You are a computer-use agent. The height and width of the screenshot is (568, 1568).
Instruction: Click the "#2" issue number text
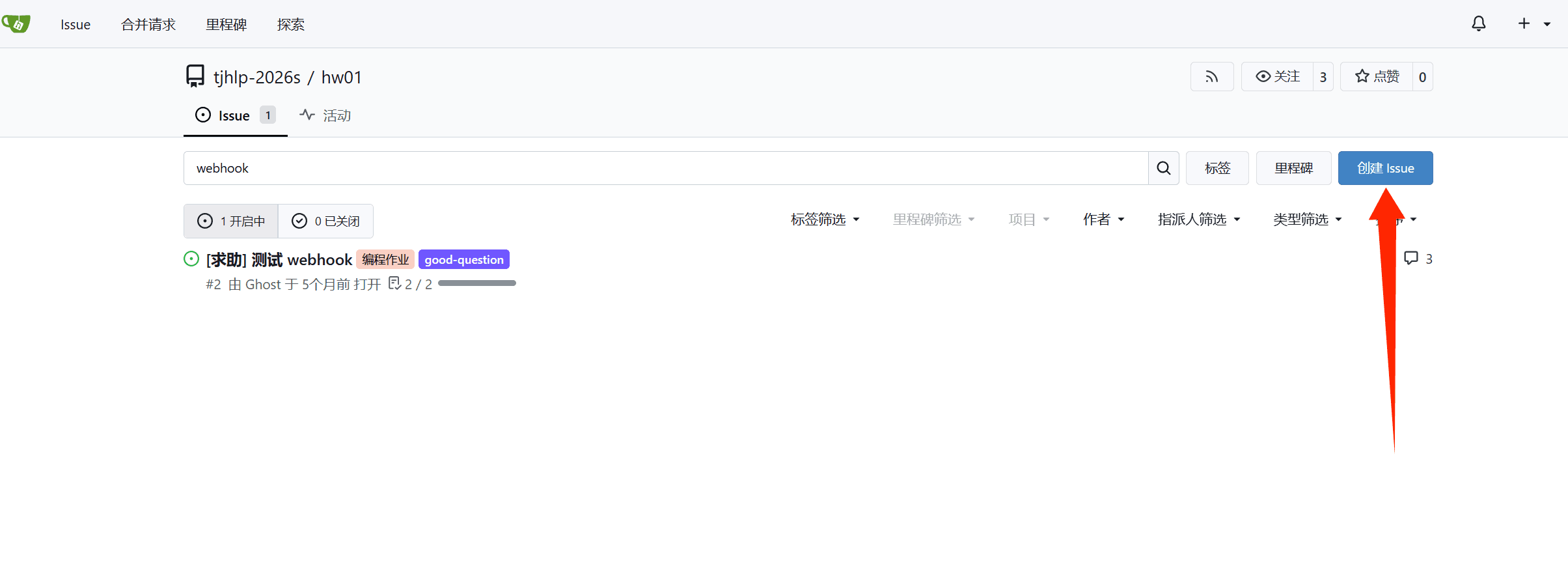[213, 285]
